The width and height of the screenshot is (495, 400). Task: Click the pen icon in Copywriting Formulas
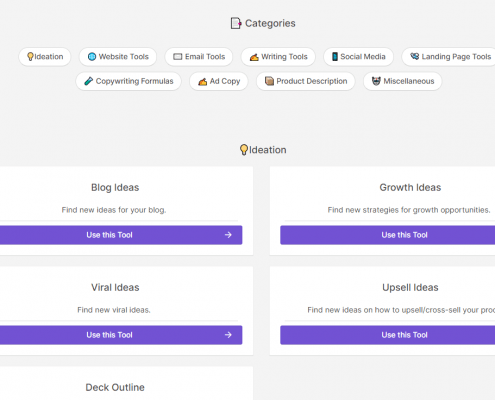(89, 81)
